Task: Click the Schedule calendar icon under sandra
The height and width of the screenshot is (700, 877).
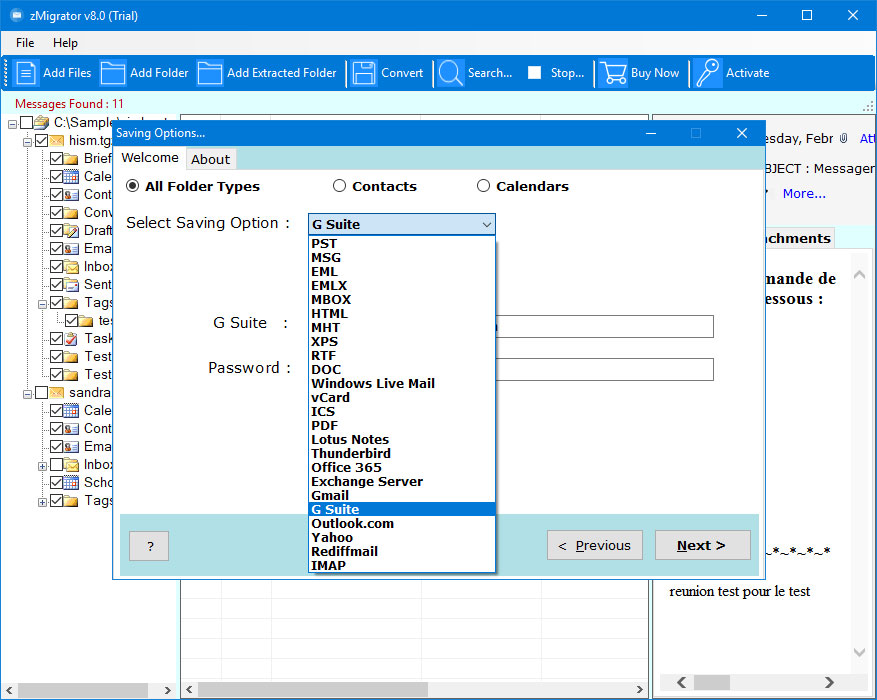Action: pos(71,483)
